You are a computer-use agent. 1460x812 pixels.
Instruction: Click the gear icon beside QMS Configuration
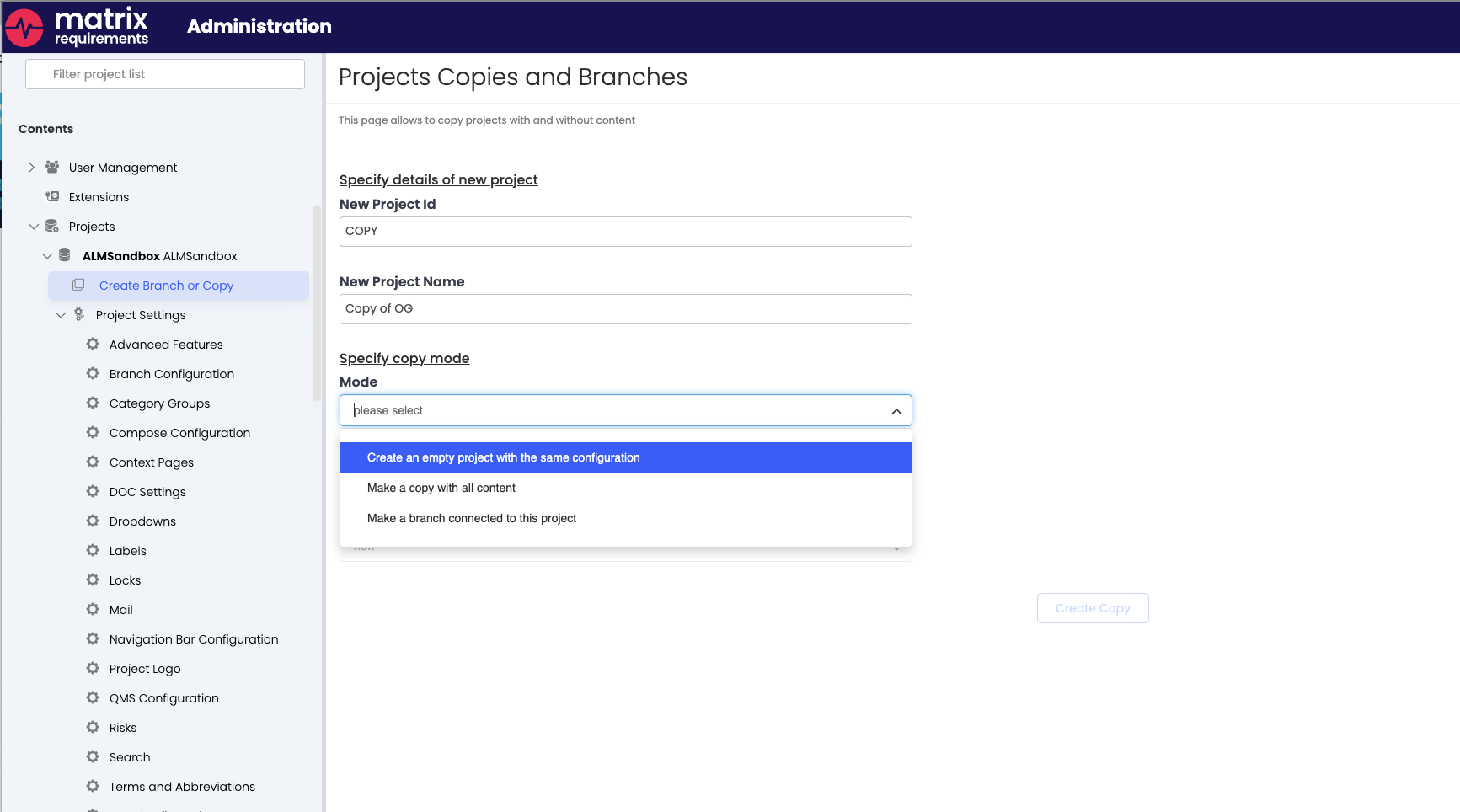pos(93,697)
